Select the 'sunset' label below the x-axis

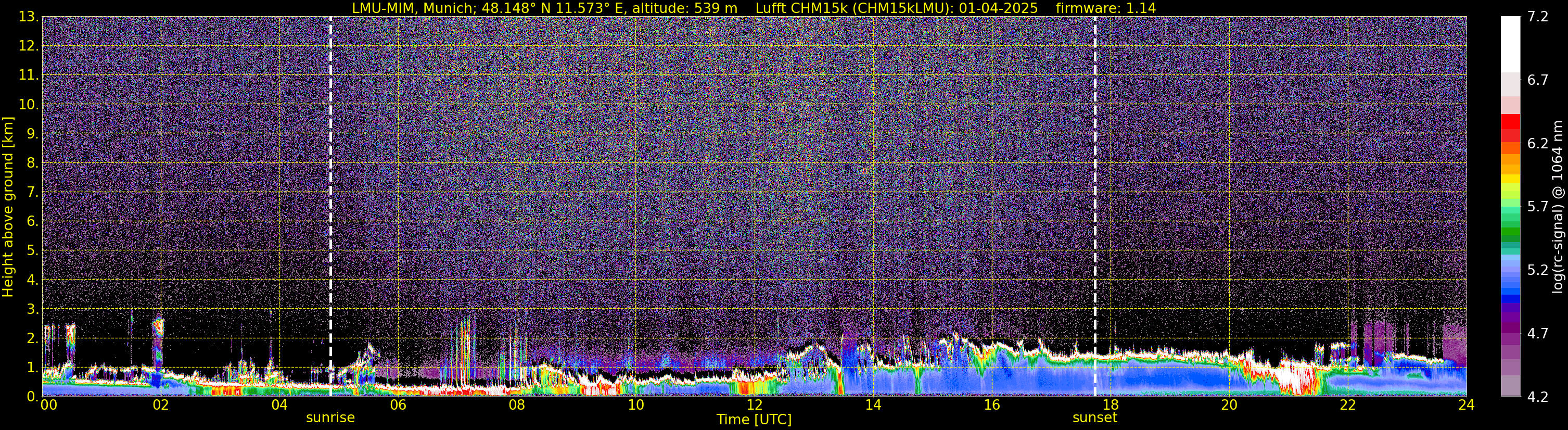pos(1095,418)
